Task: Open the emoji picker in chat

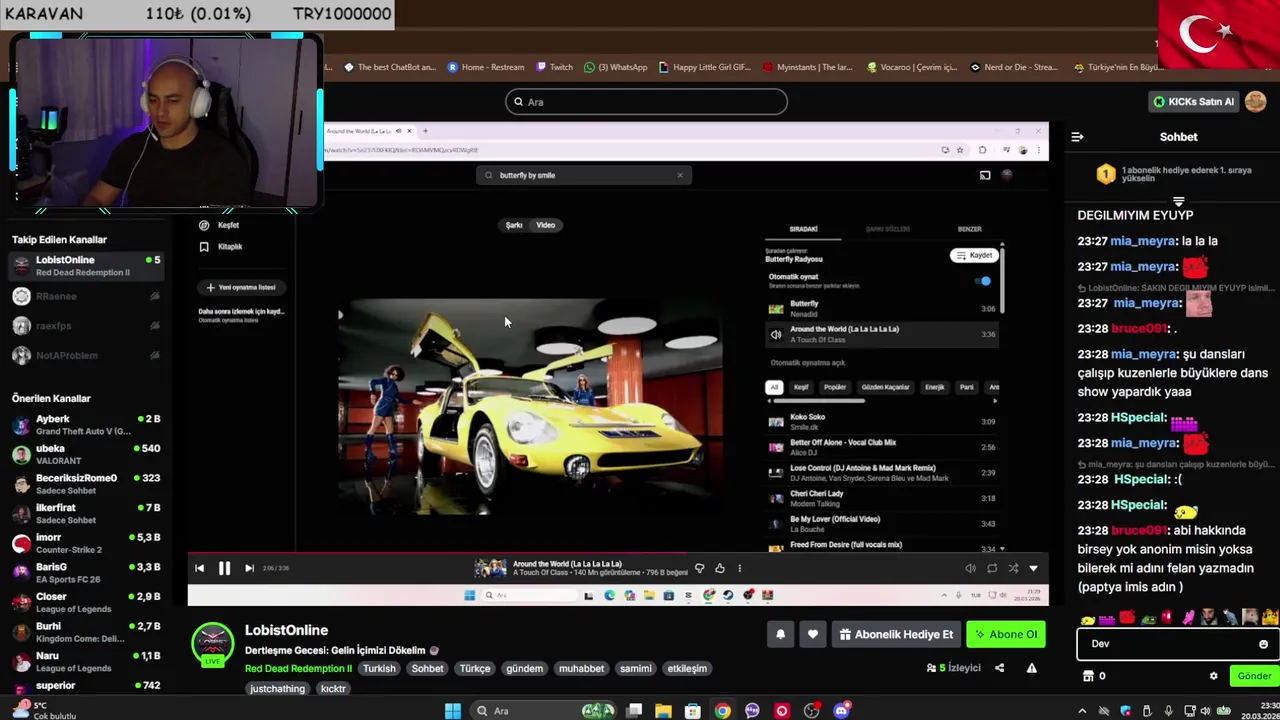Action: (1263, 644)
